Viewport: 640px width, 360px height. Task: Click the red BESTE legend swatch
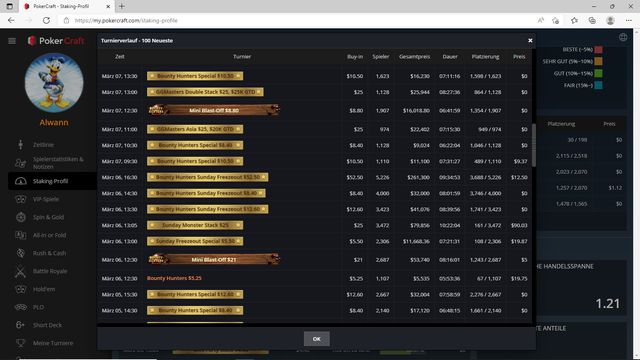(x=598, y=49)
